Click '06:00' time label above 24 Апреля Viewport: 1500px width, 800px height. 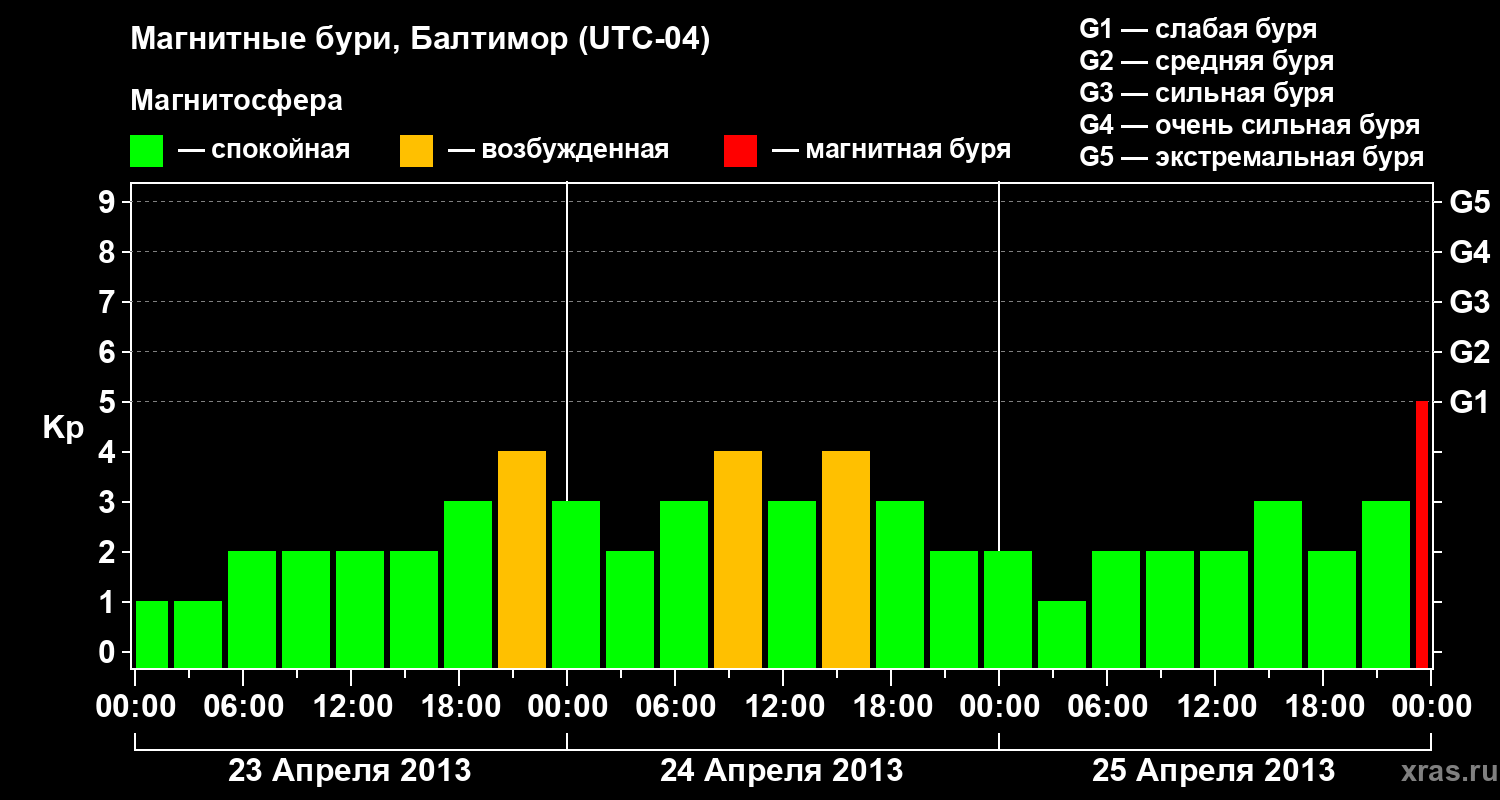pos(676,707)
